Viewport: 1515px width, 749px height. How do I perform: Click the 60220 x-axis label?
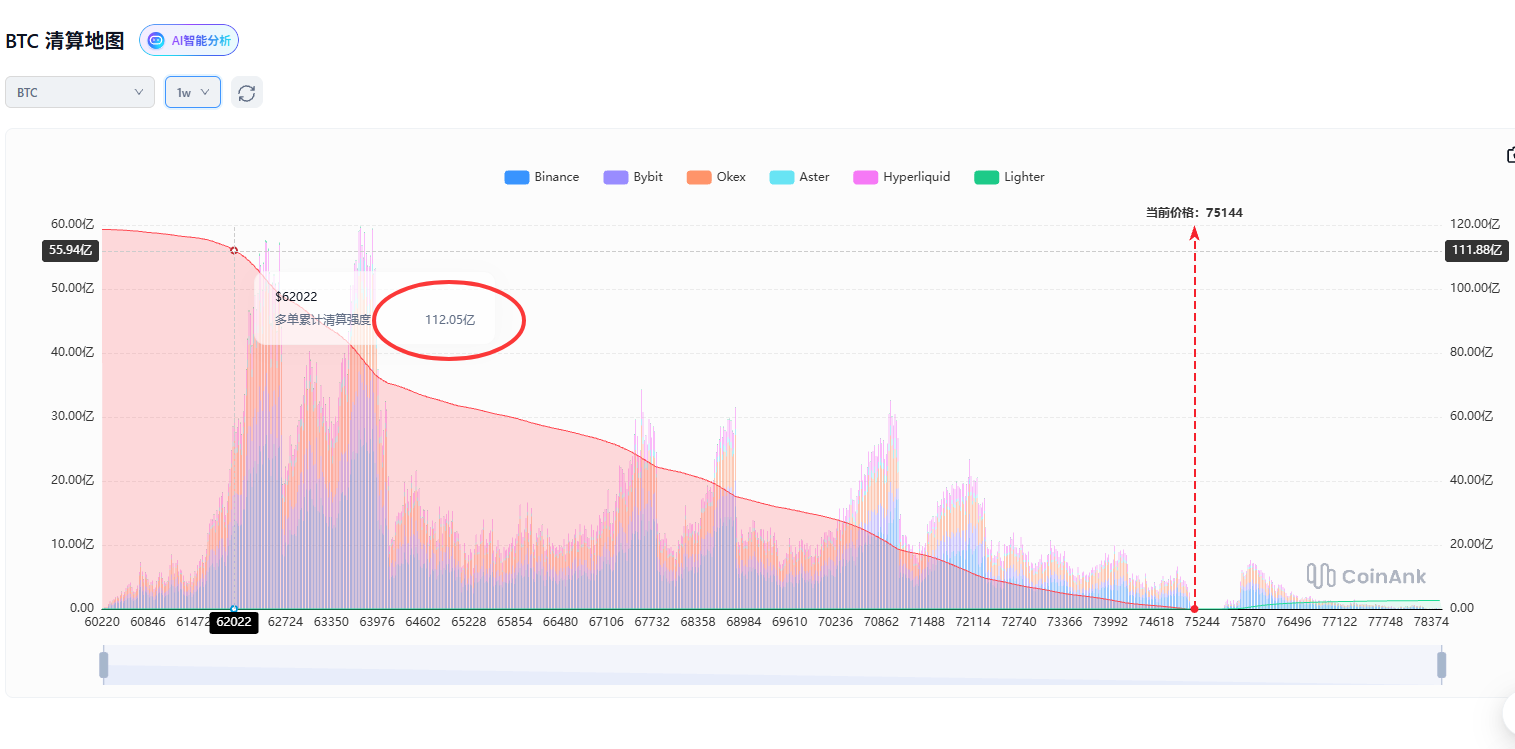tap(102, 622)
